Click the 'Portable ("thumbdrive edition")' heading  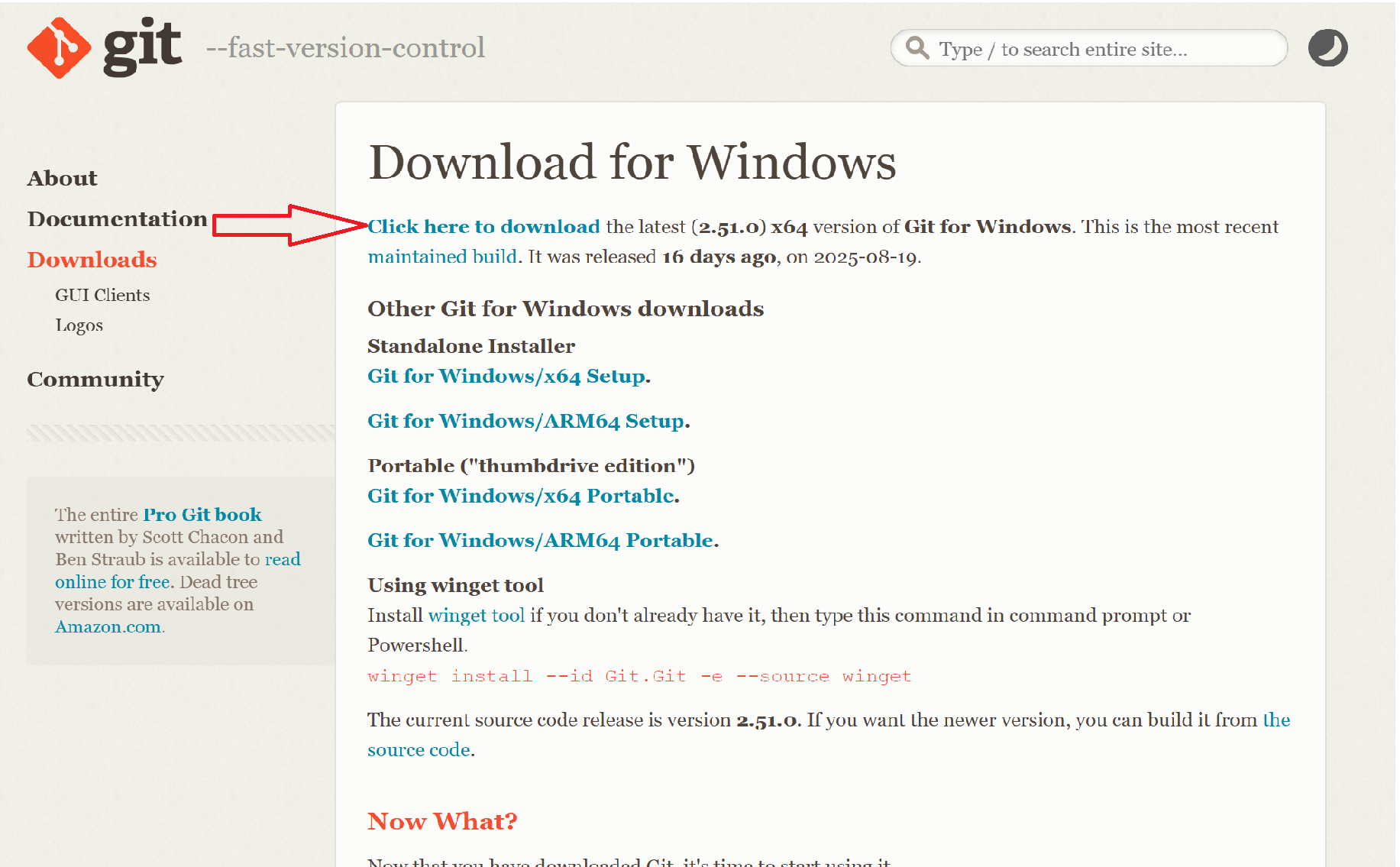point(531,466)
